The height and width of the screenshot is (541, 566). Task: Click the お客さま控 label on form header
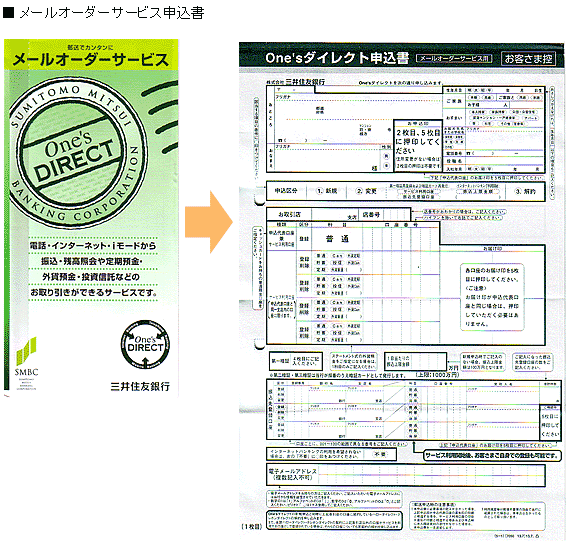(x=528, y=58)
